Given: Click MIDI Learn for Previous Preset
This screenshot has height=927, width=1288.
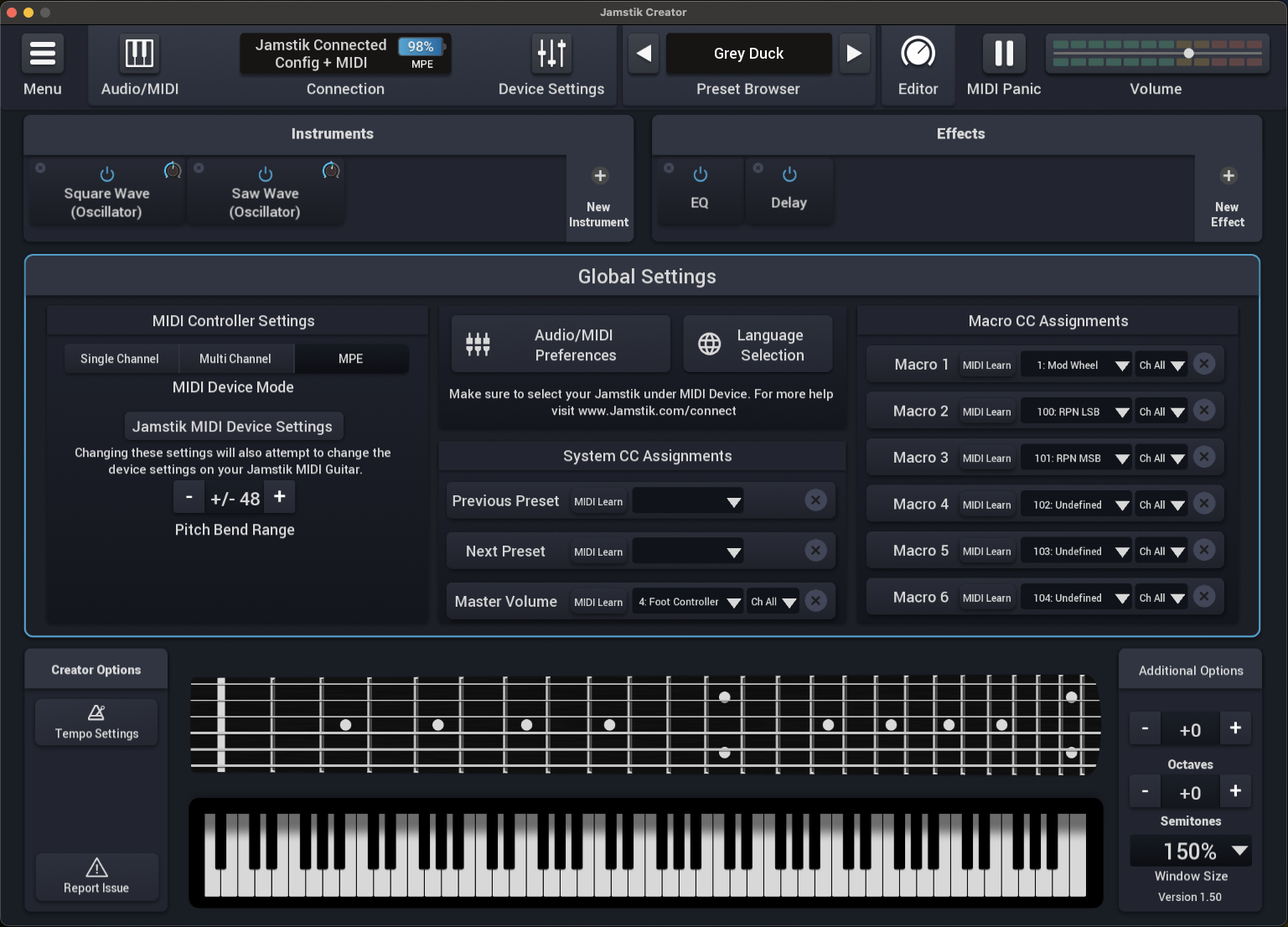Looking at the screenshot, I should (598, 501).
